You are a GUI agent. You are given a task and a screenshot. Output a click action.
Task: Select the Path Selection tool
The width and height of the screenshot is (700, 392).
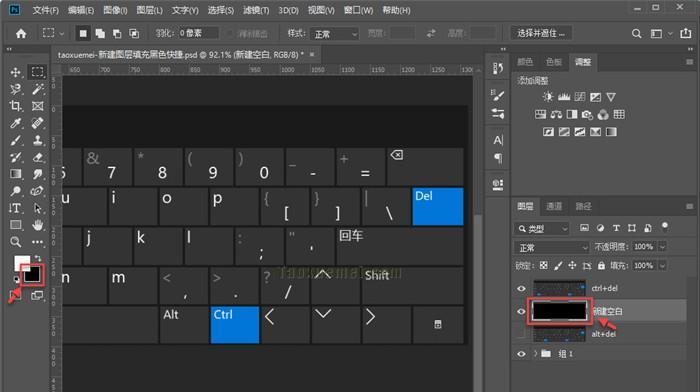point(38,208)
